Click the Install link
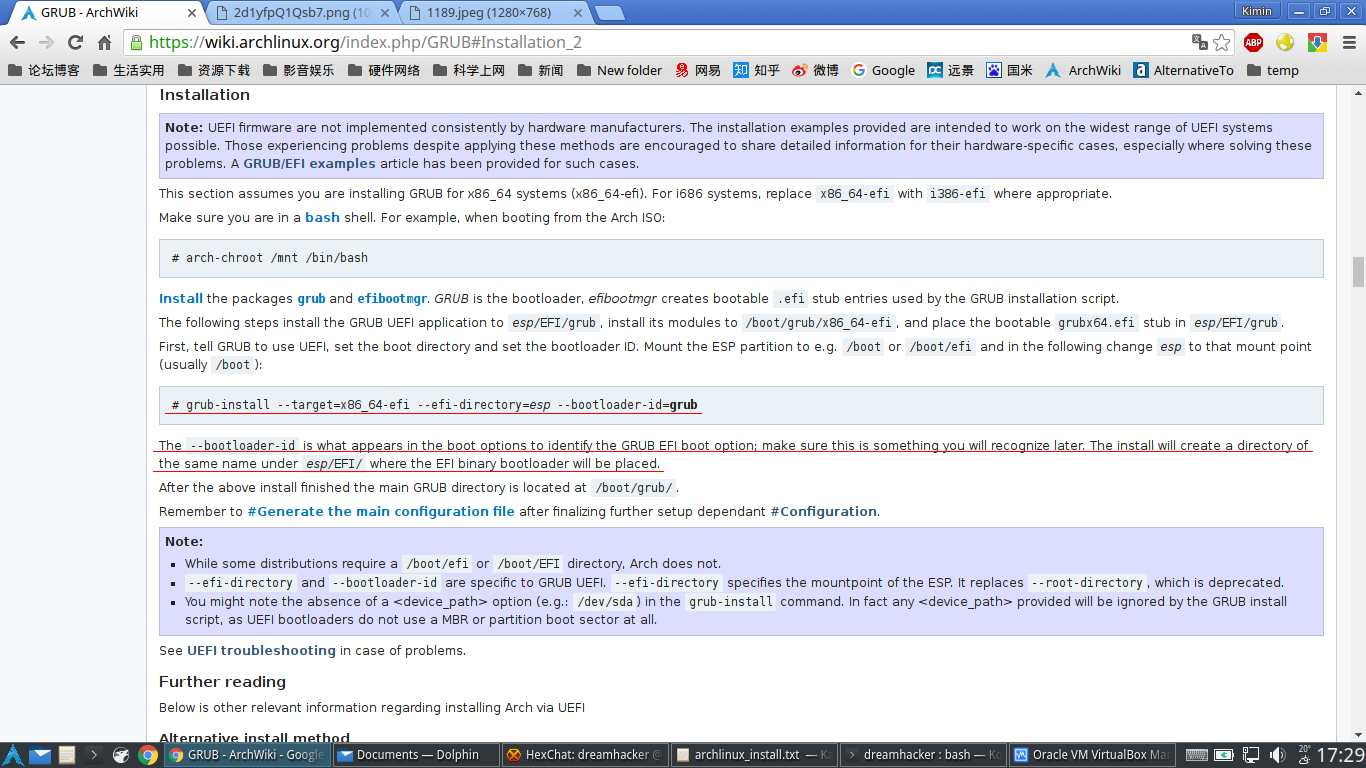Viewport: 1366px width, 768px height. [181, 298]
